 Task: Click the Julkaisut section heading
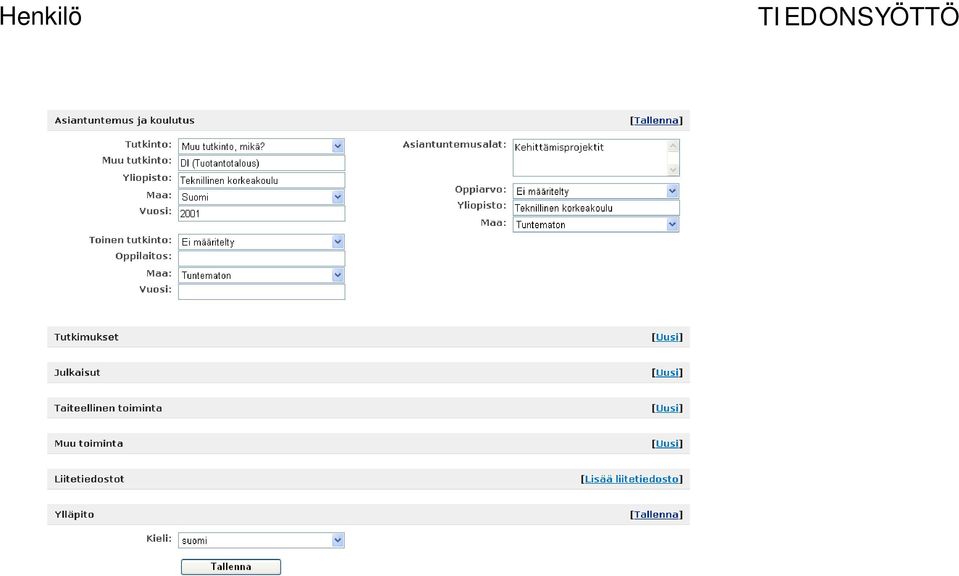tap(77, 372)
